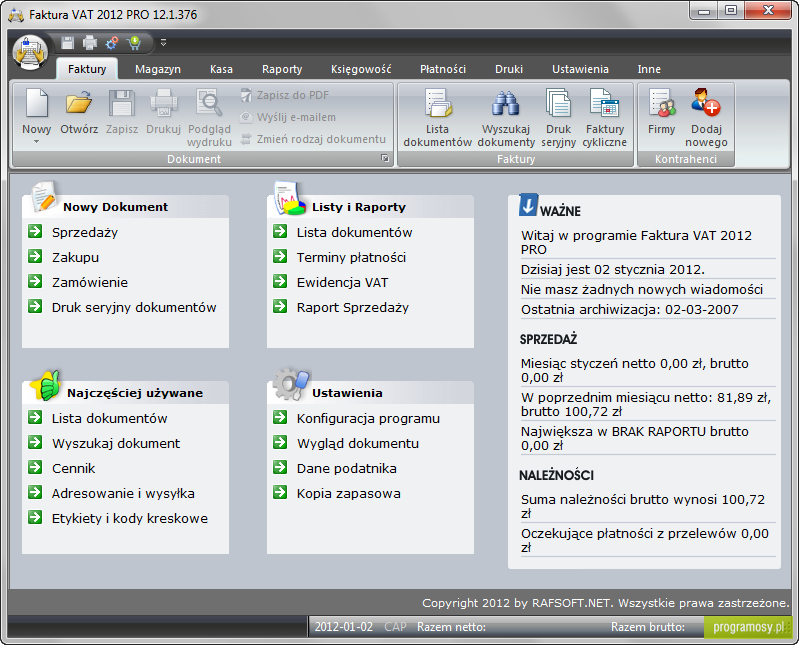
Task: Open Konfiguracja programu link
Action: click(x=368, y=418)
